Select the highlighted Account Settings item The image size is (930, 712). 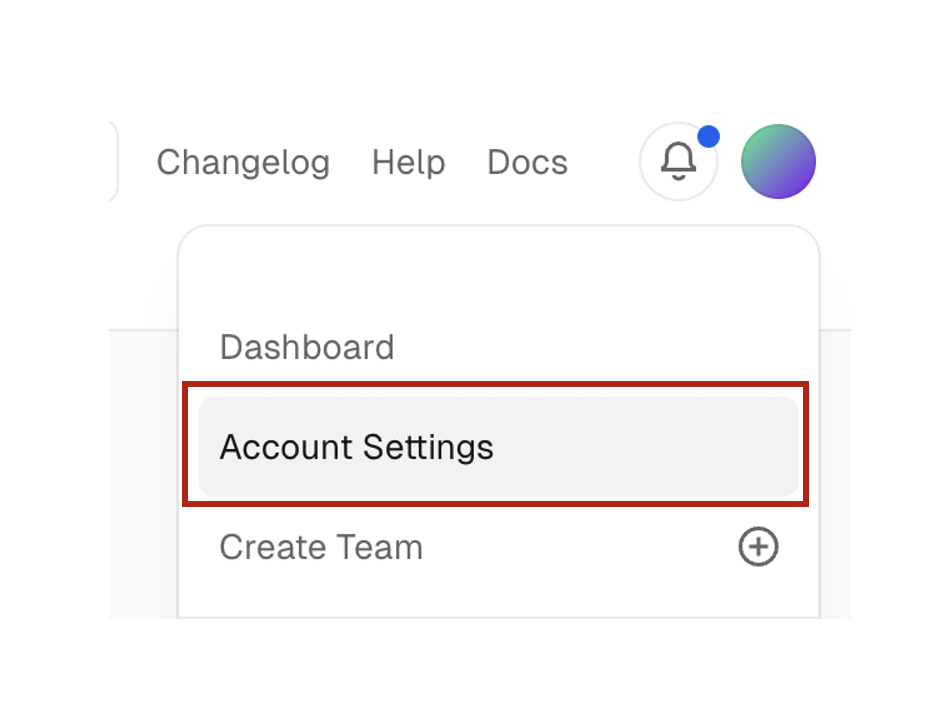pyautogui.click(x=497, y=447)
